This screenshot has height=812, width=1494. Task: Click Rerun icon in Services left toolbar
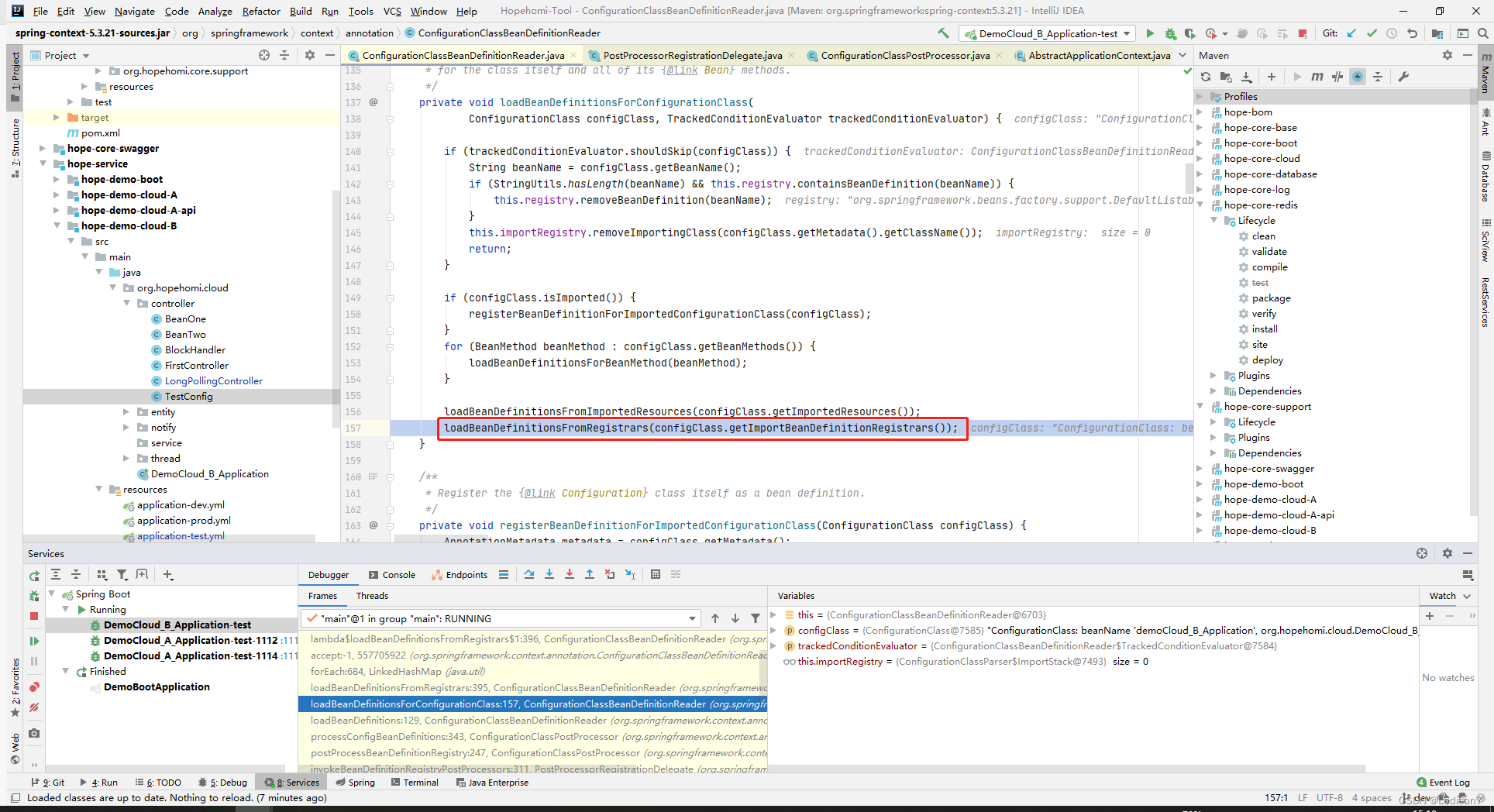coord(34,576)
